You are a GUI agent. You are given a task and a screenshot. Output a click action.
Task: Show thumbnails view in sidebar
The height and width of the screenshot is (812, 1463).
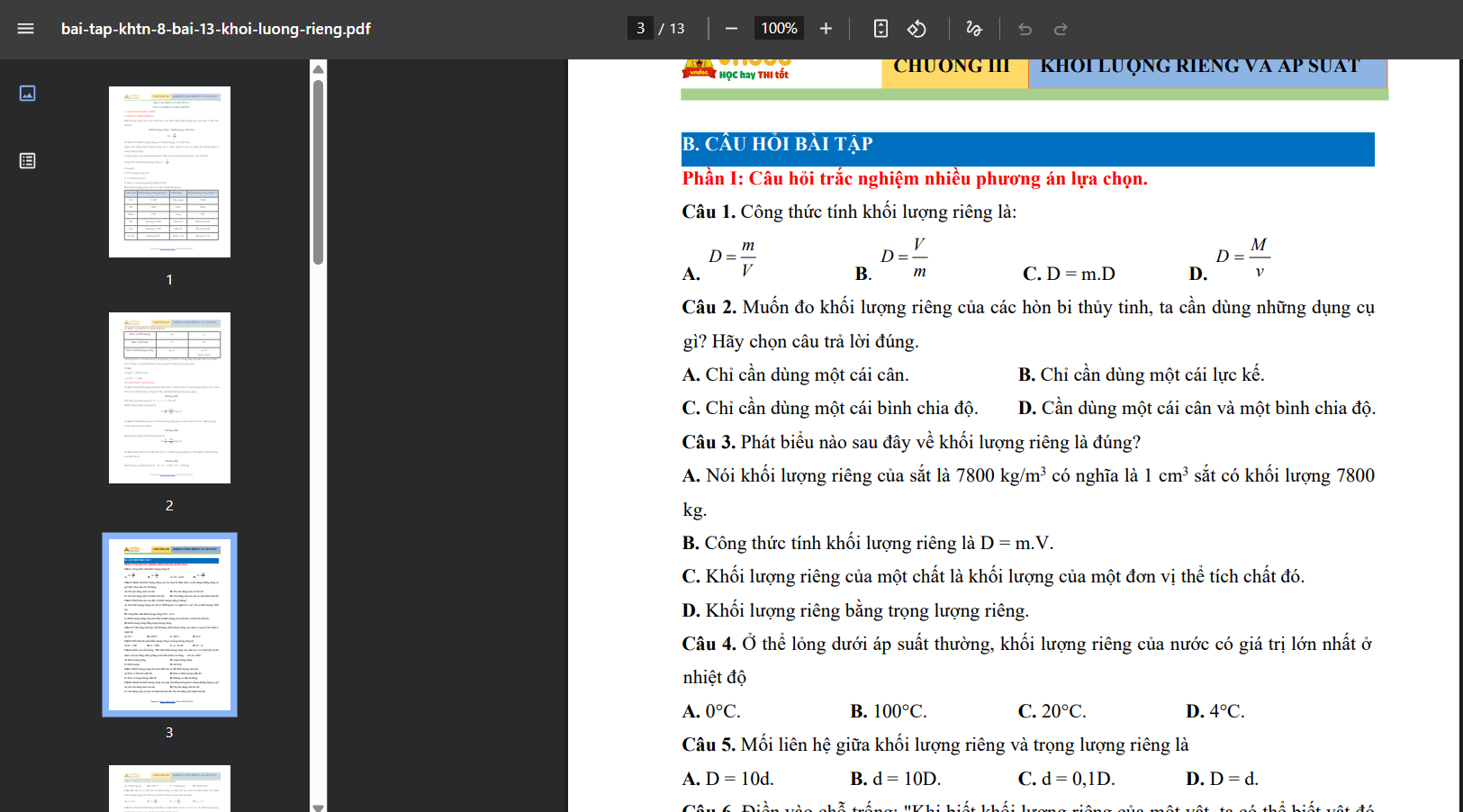click(28, 93)
